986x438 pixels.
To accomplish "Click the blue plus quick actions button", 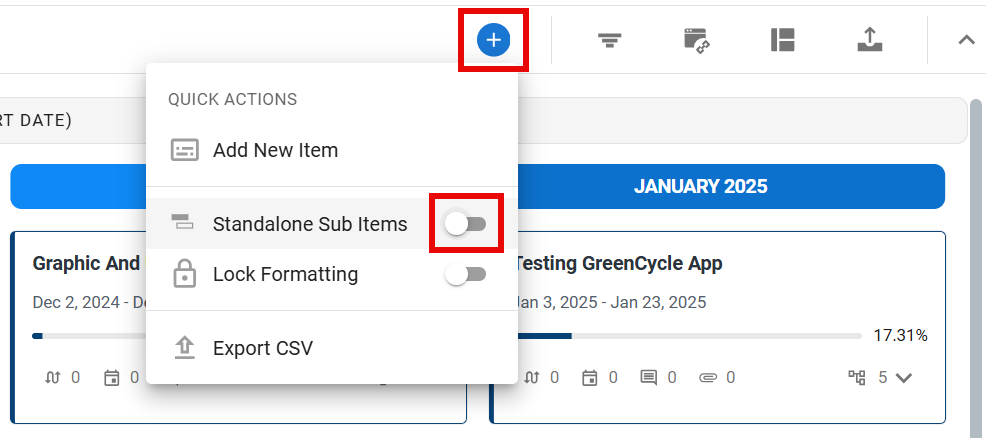I will pyautogui.click(x=493, y=40).
